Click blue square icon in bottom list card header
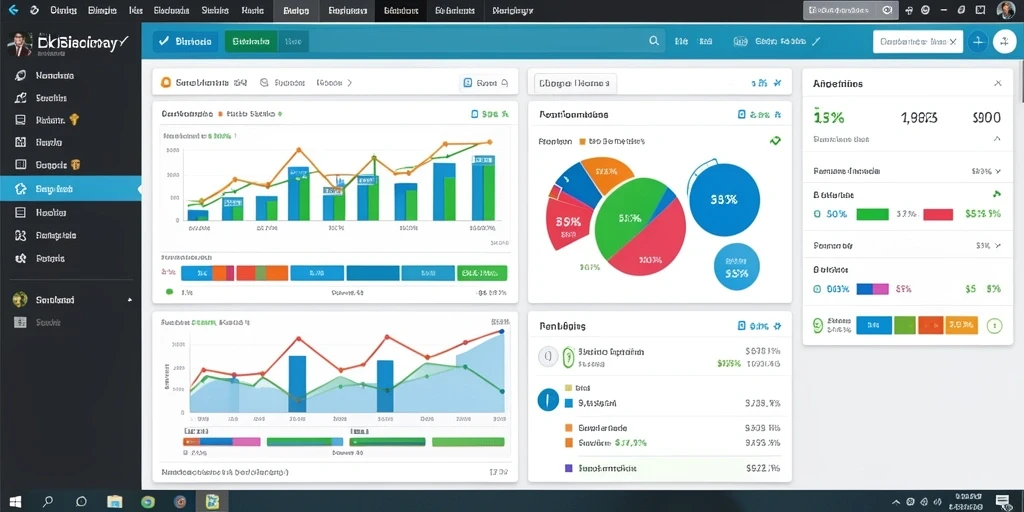This screenshot has width=1024, height=512. coord(741,325)
